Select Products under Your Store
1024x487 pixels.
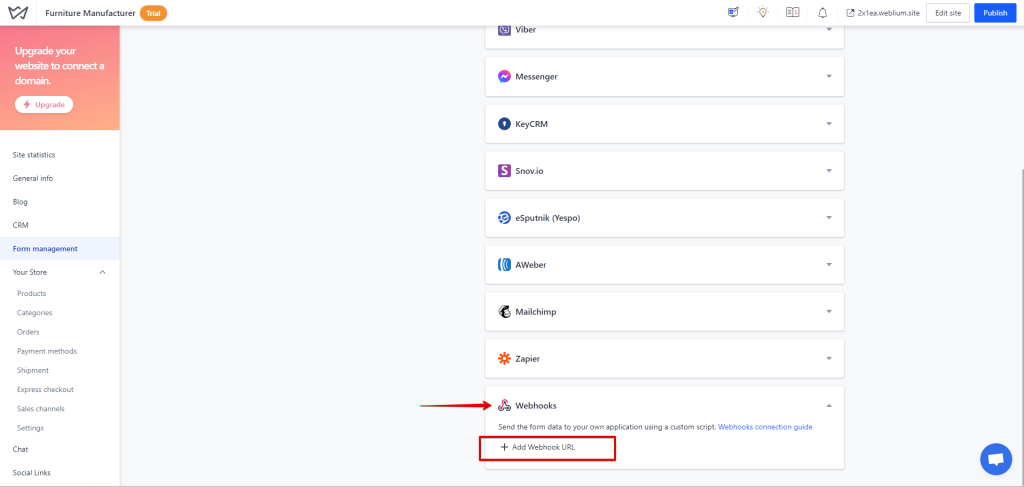[x=32, y=293]
